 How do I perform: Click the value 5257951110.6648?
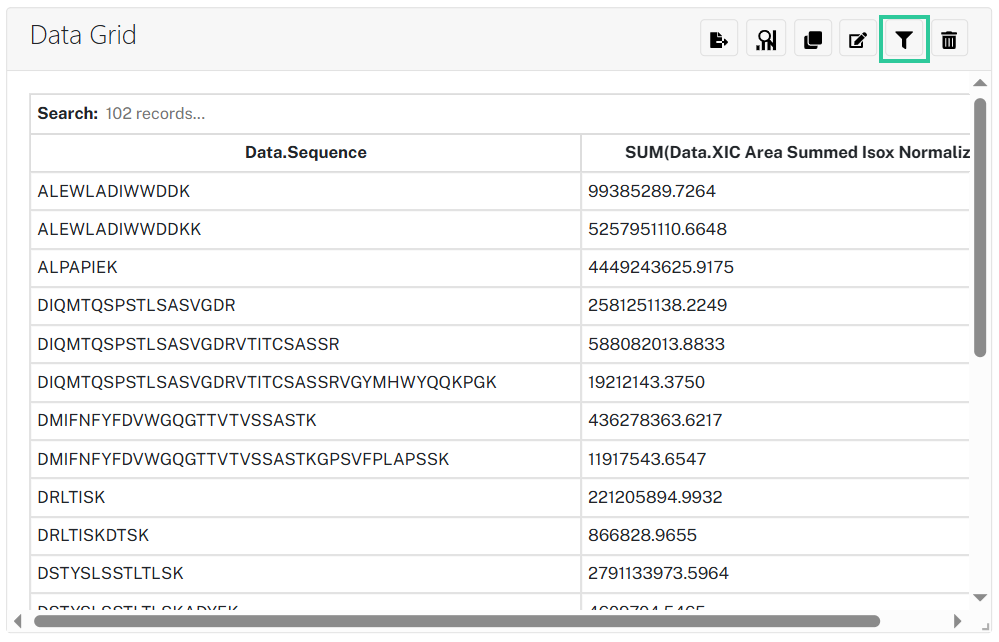[x=657, y=229]
